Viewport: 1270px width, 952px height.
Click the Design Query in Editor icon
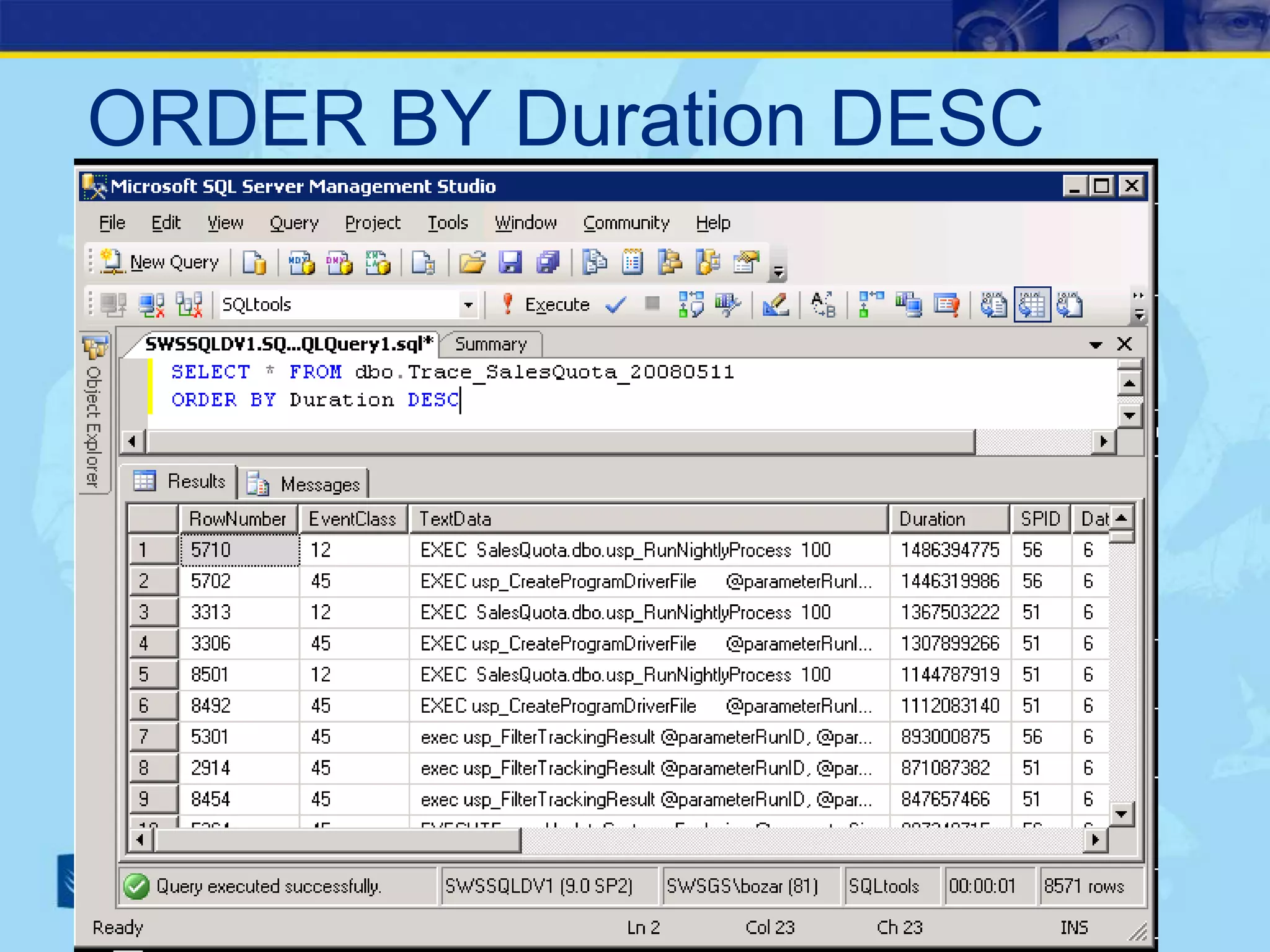775,304
